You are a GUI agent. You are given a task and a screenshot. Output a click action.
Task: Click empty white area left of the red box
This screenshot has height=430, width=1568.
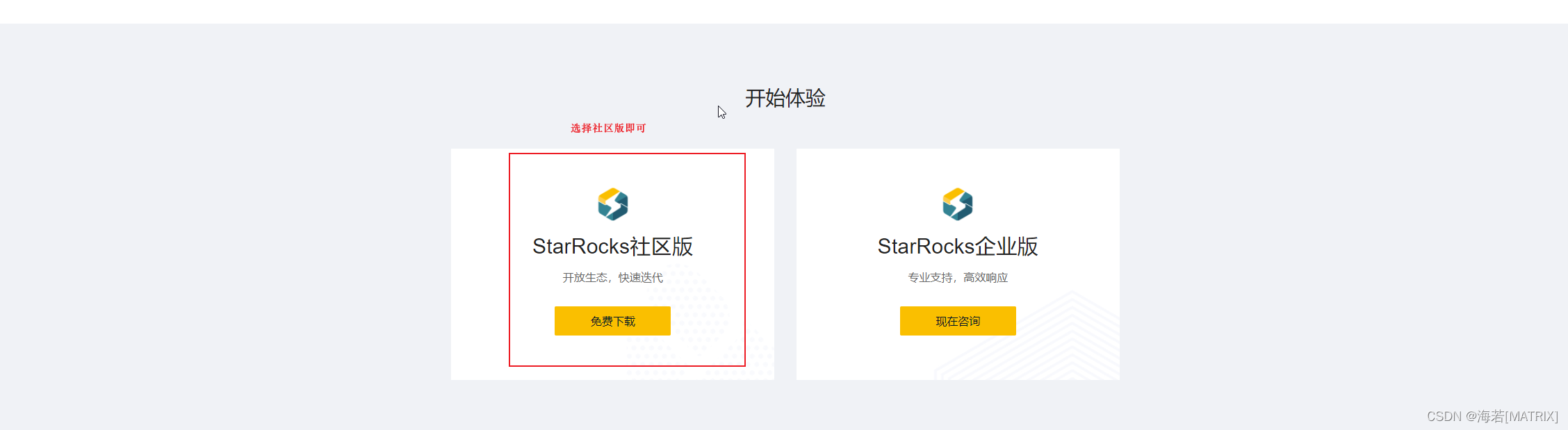pos(480,264)
